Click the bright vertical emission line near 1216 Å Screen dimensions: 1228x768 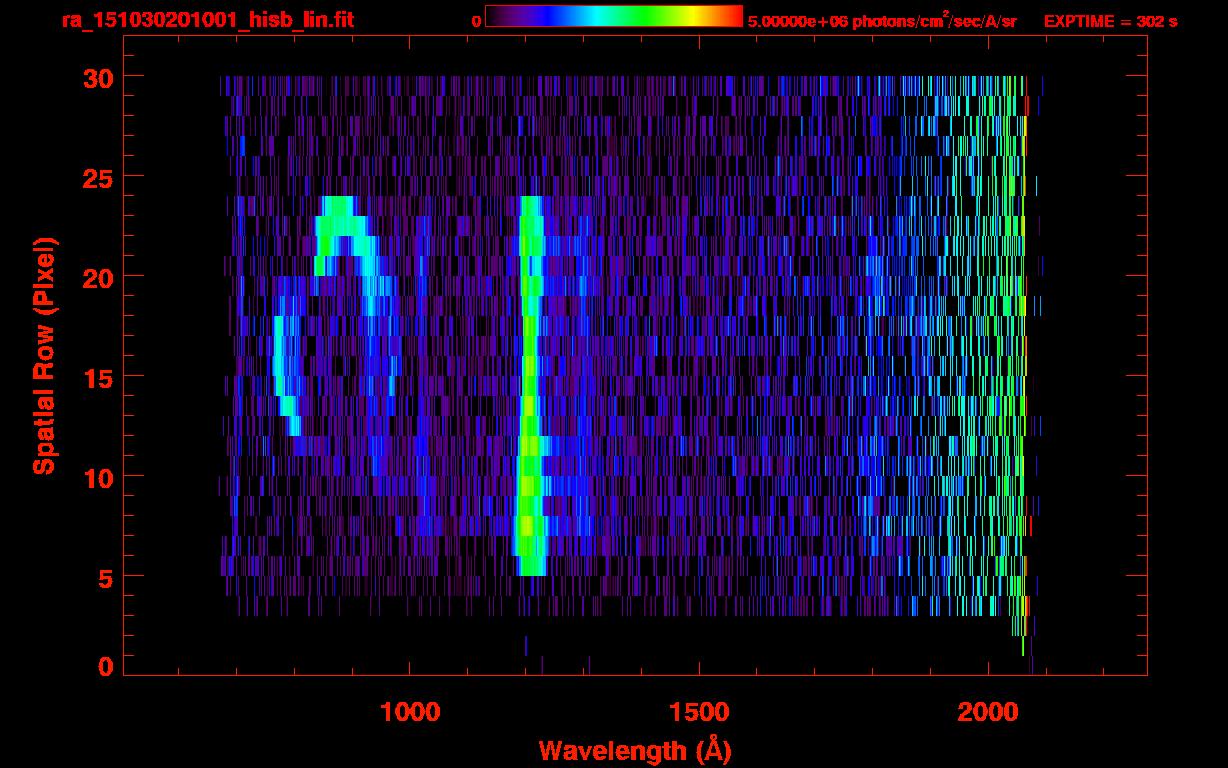(x=529, y=386)
